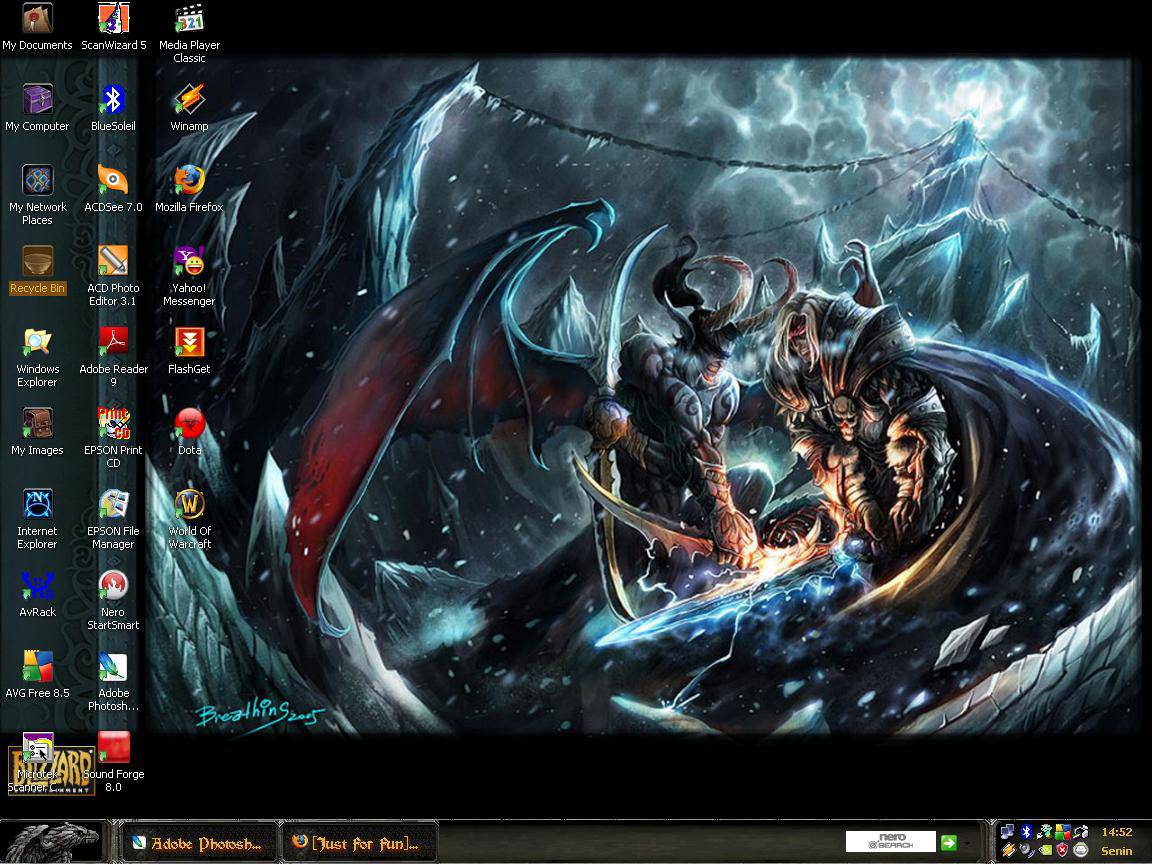
Task: Open ACD Photo Editor 3.1
Action: 113,276
